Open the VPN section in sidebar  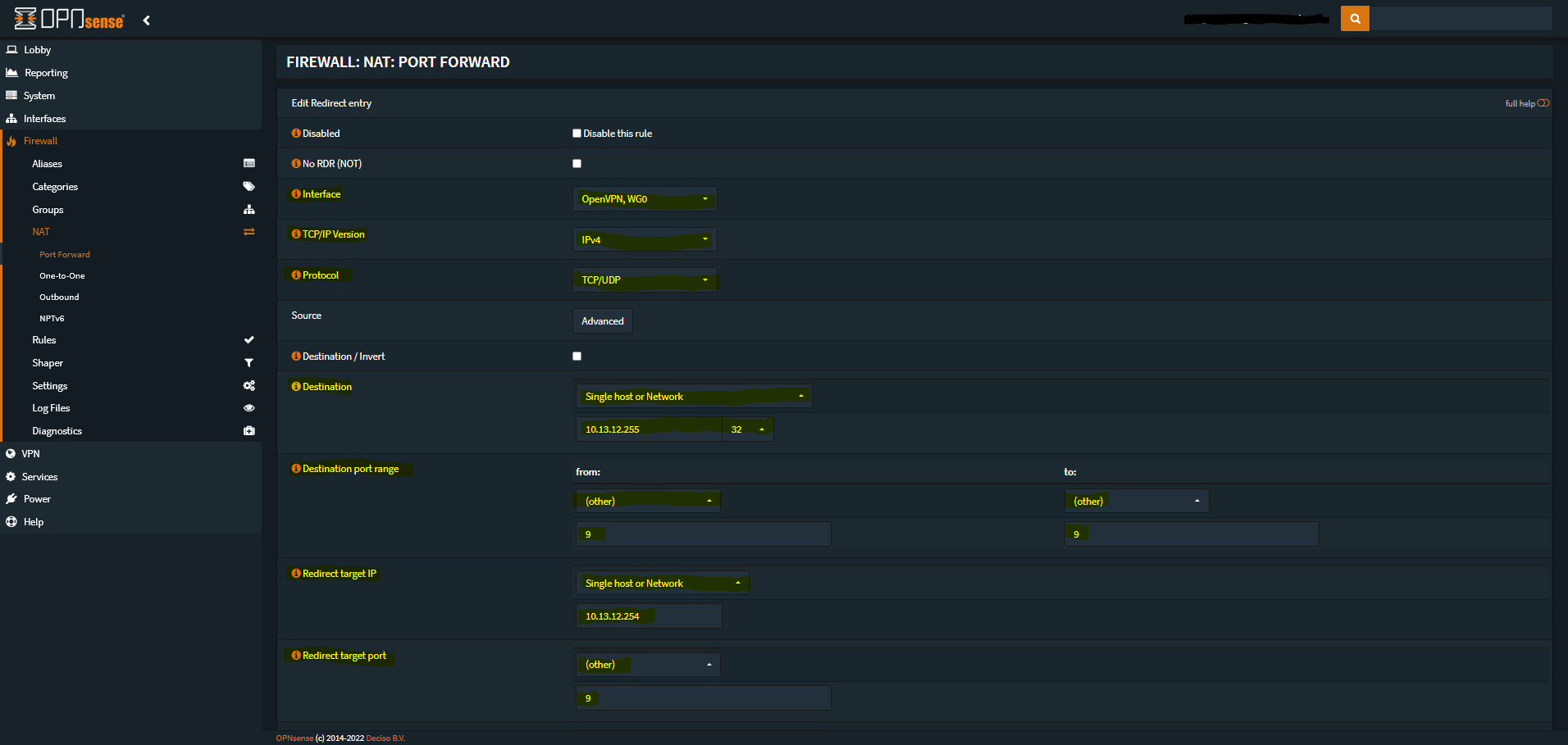(30, 454)
